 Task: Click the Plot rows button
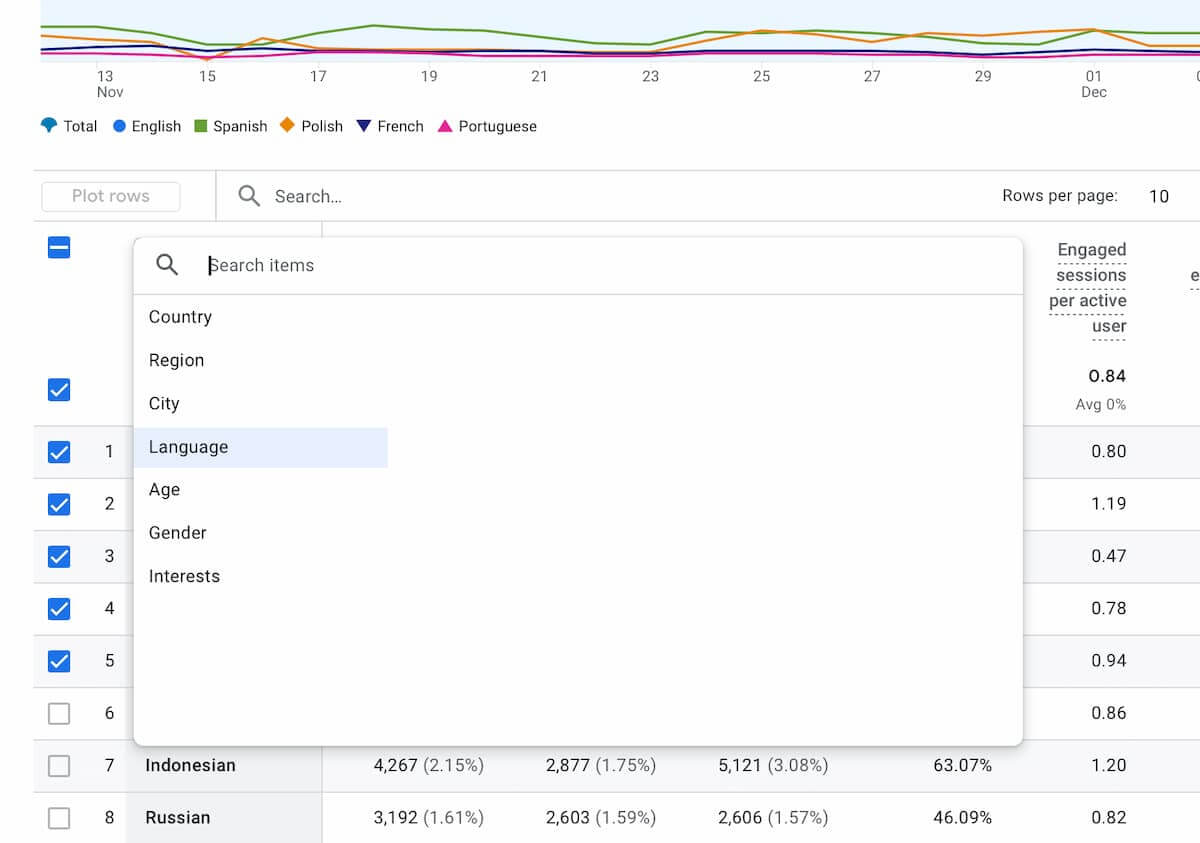click(110, 196)
